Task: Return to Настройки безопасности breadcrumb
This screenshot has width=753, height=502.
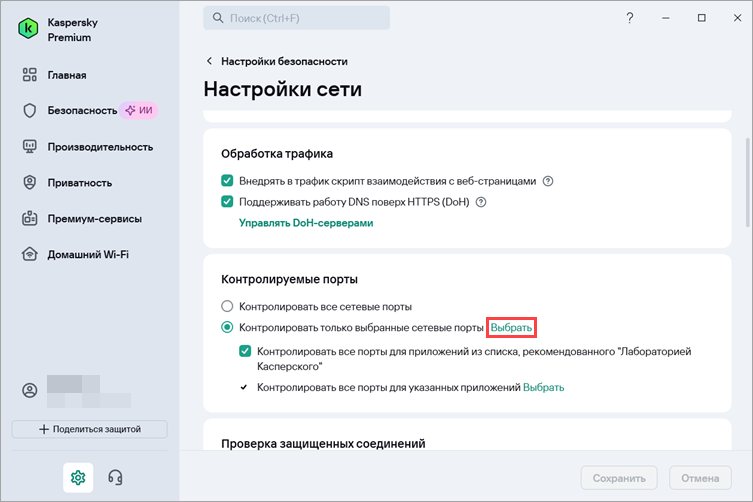Action: coord(284,61)
